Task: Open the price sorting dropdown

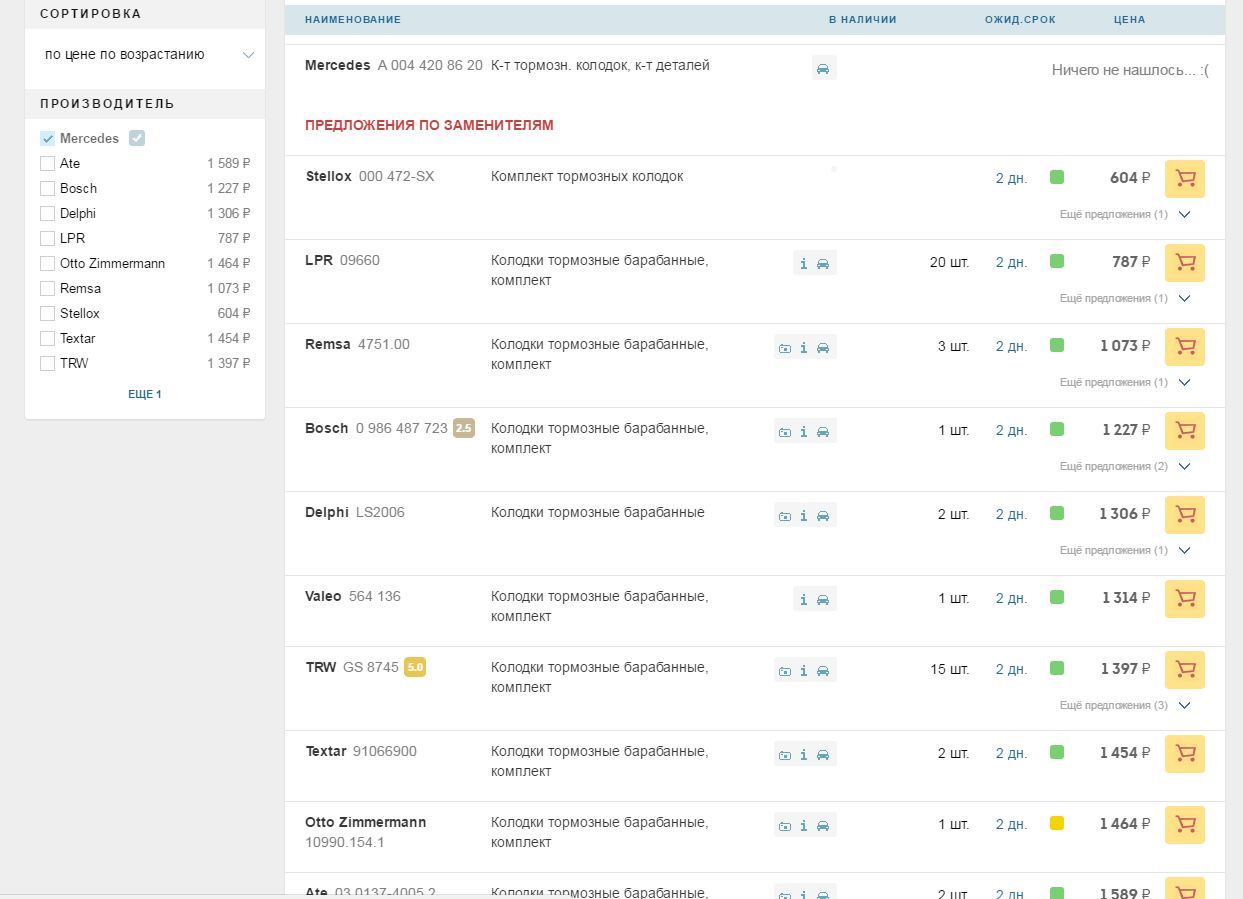Action: tap(146, 55)
